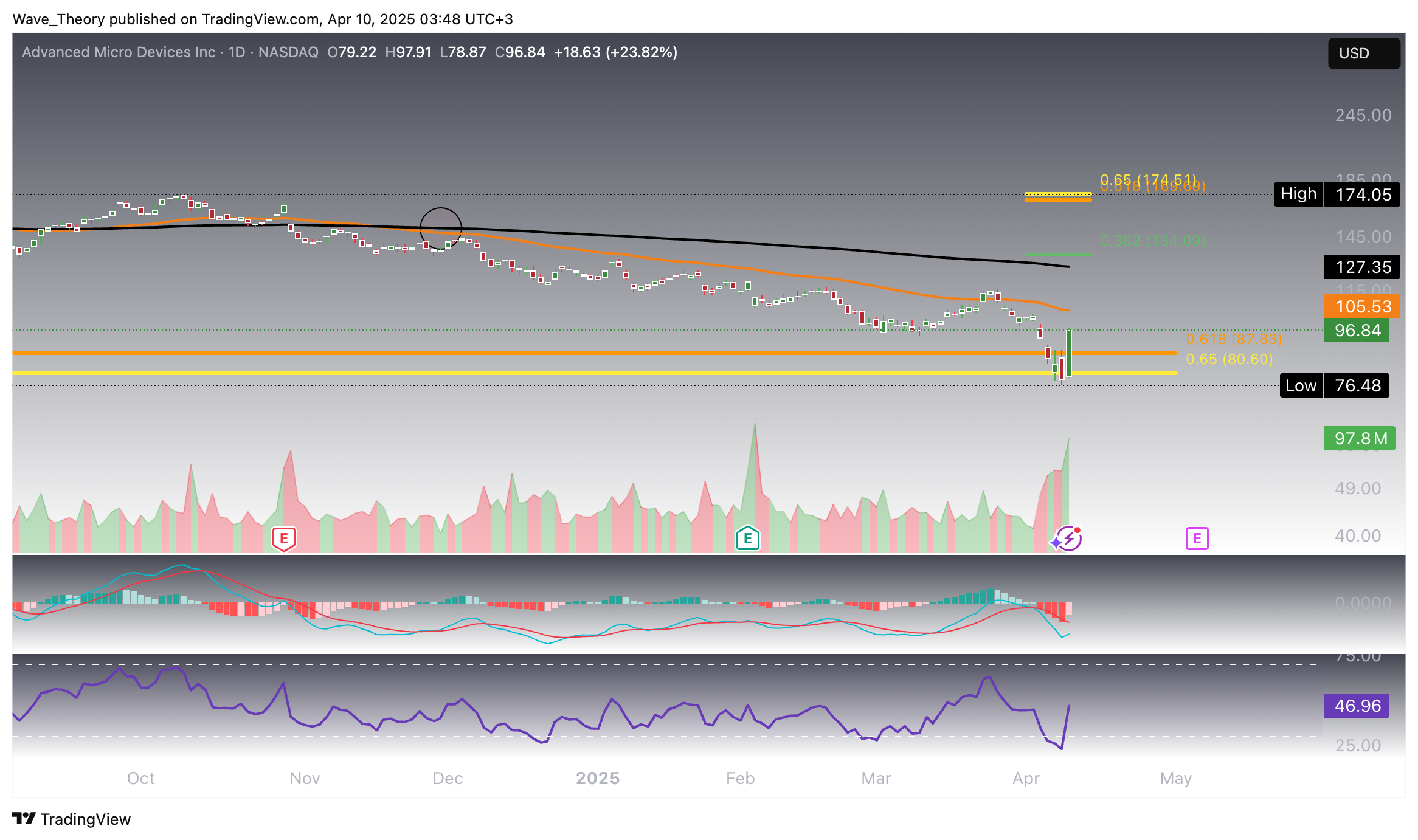Click the 40.00 volume scale value
The image size is (1418, 840).
[1358, 535]
